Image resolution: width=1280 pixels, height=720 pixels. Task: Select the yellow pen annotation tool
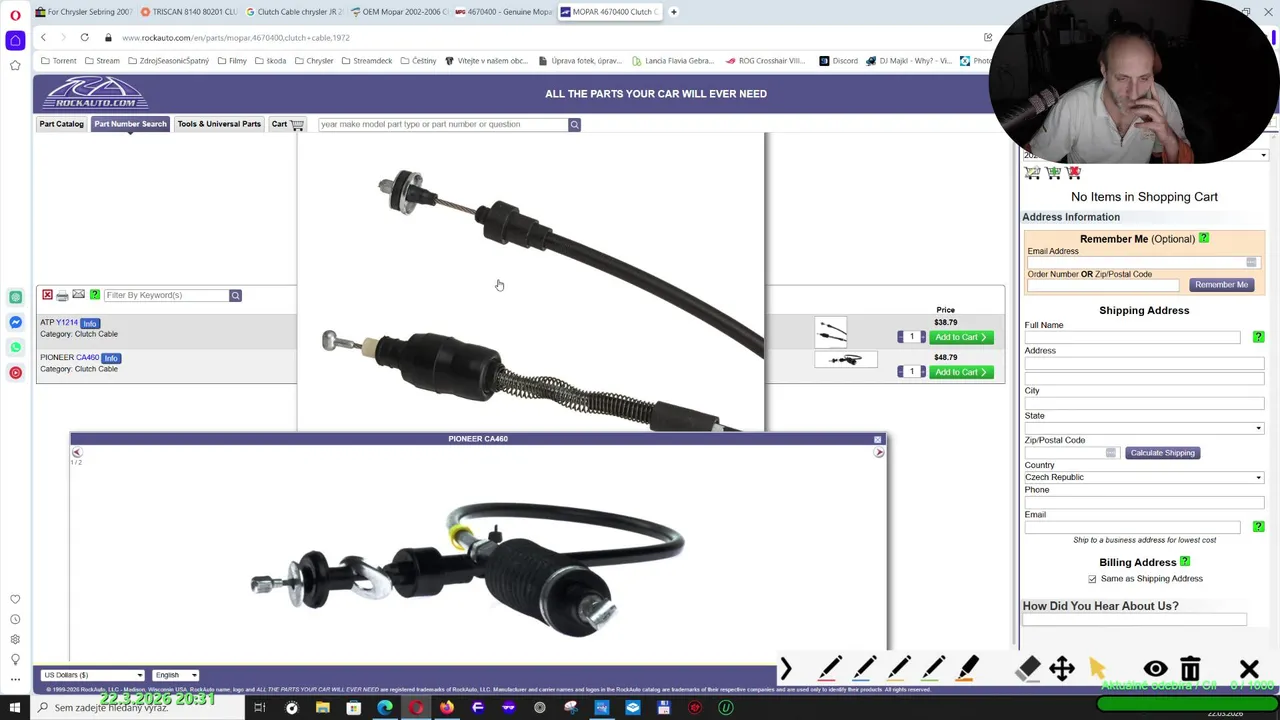coord(899,669)
